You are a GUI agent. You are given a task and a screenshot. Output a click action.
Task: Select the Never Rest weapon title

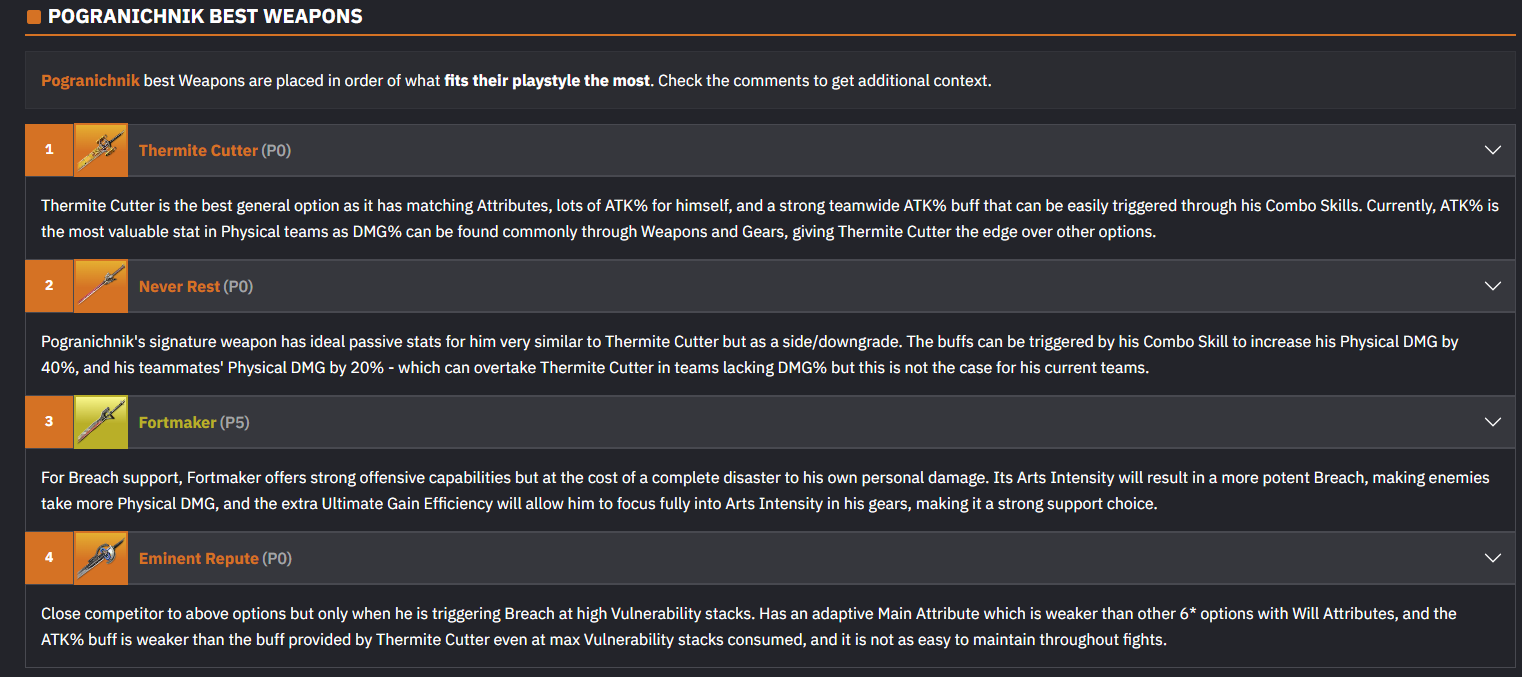pos(179,286)
